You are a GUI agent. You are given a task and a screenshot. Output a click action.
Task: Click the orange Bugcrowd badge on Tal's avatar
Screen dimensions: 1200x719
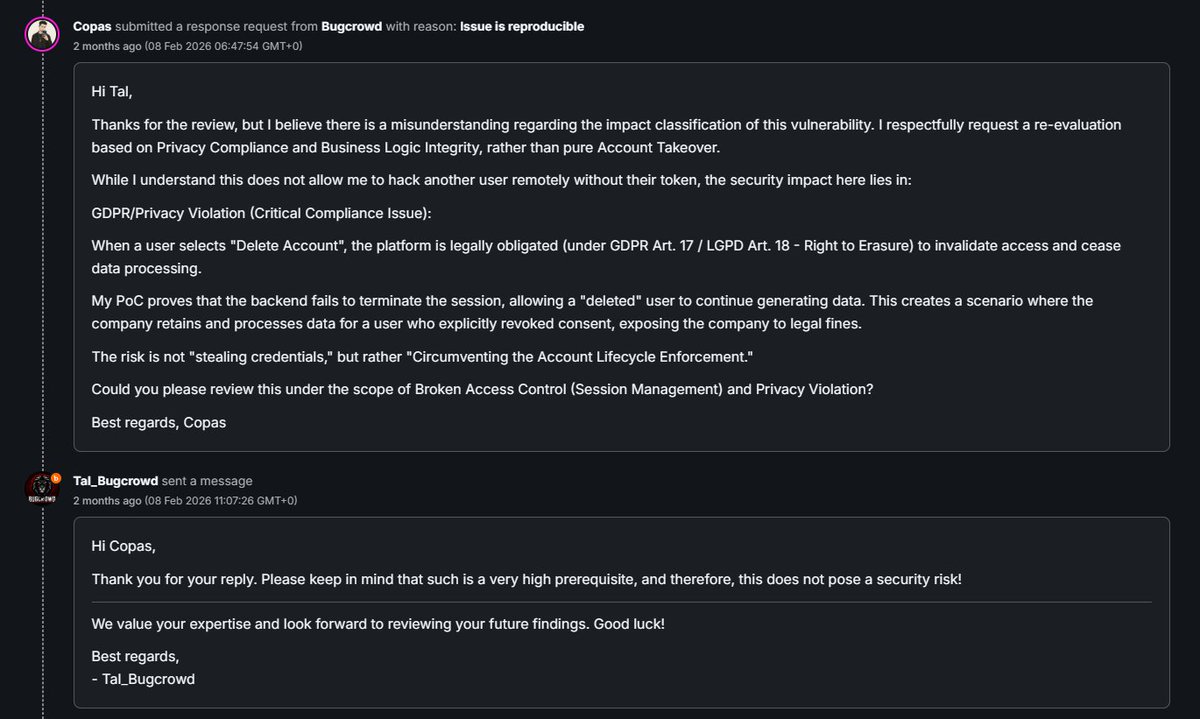(x=56, y=478)
